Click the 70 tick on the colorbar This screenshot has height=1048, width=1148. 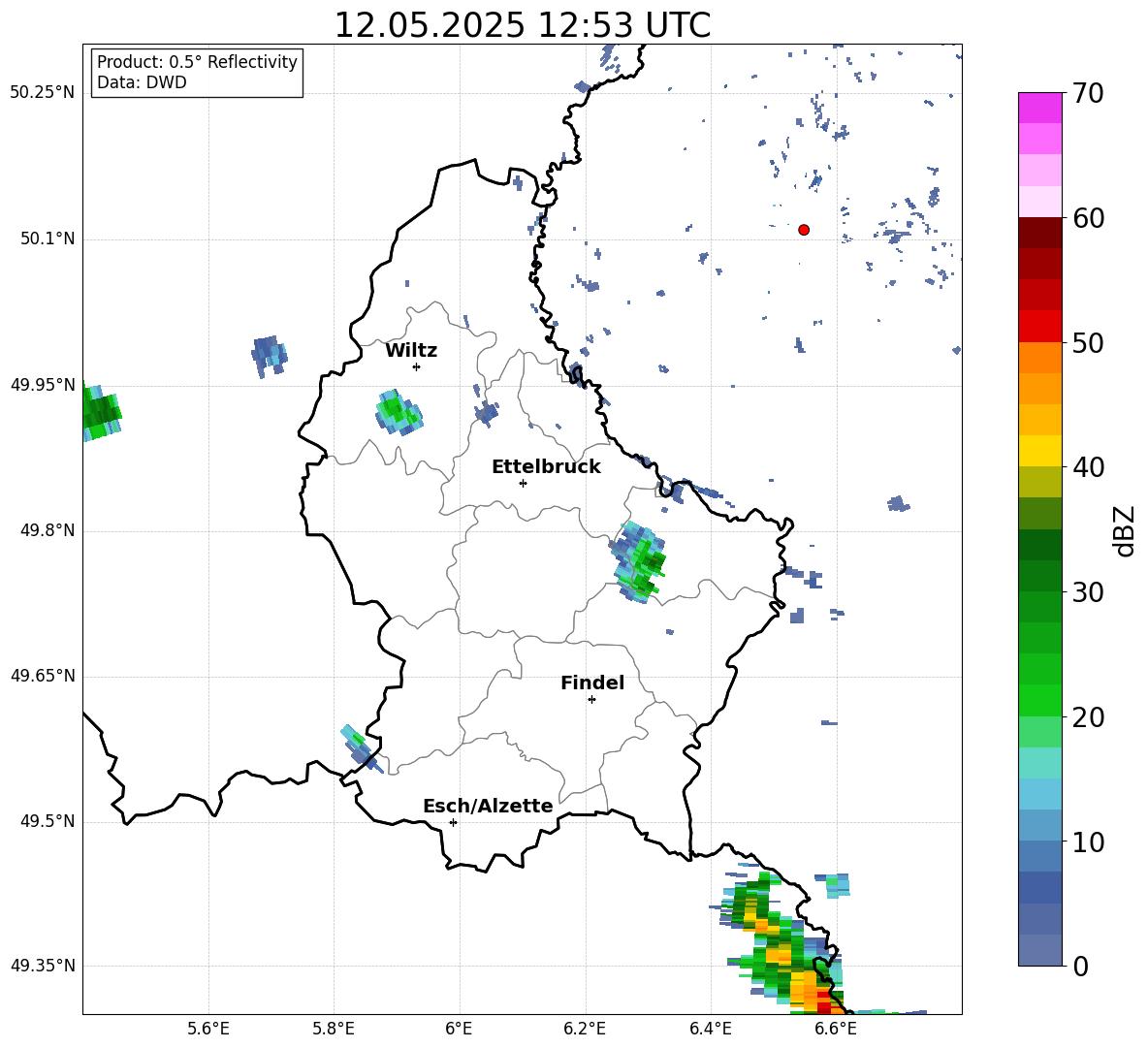point(1088,93)
